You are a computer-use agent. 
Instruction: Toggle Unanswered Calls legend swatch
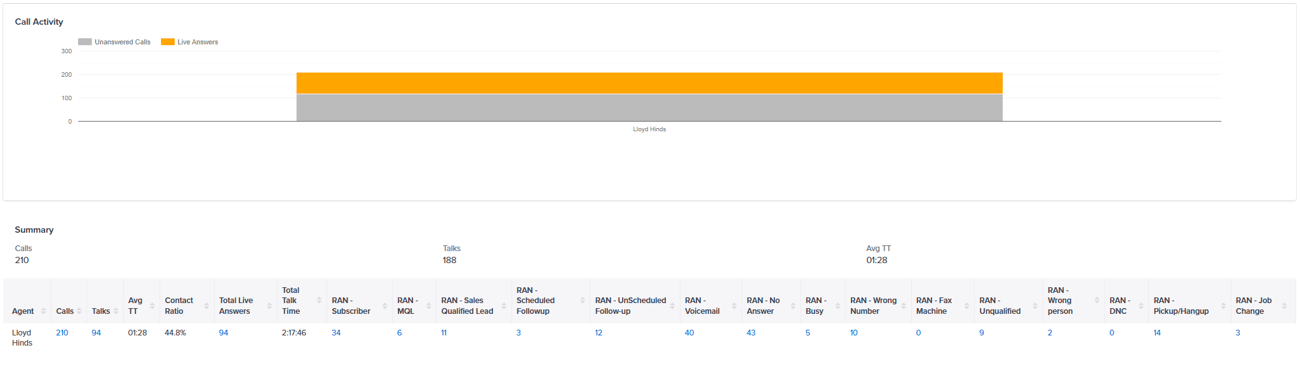85,42
